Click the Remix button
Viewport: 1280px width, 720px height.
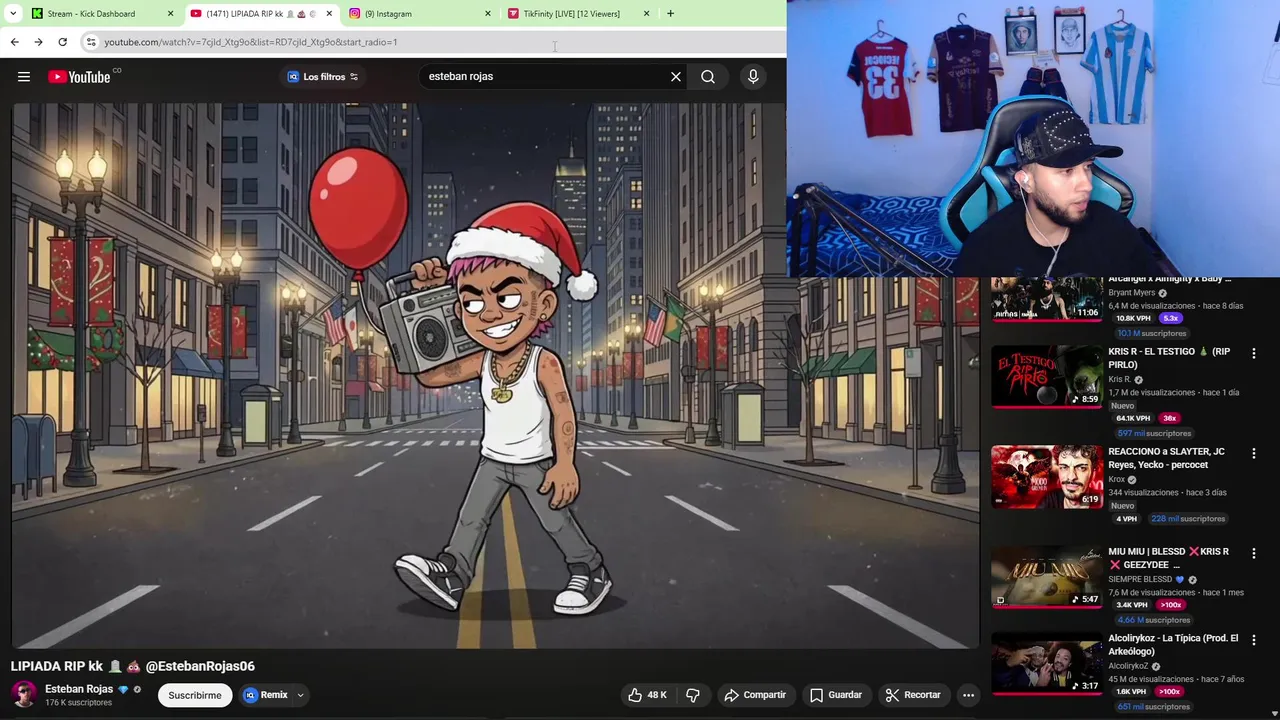266,695
